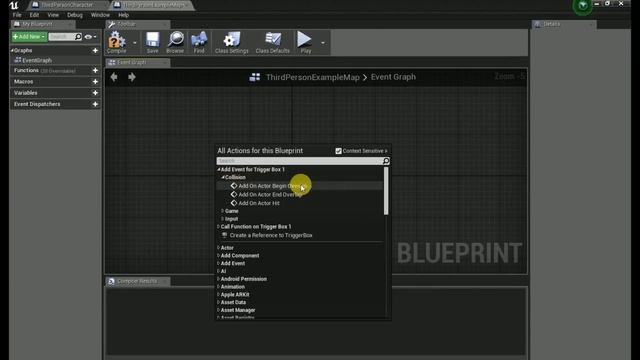Viewport: 640px width, 360px height.
Task: Open the Debug menu
Action: click(75, 15)
